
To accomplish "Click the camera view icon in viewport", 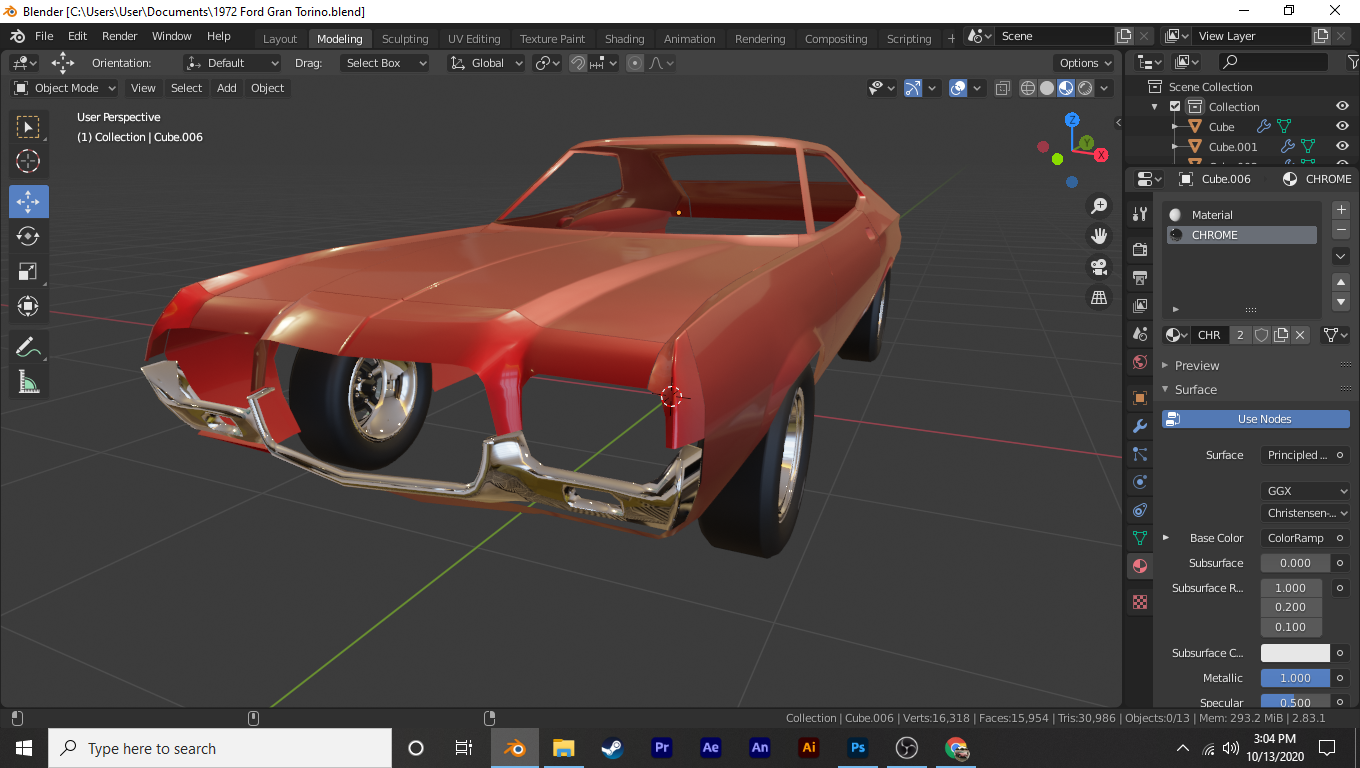I will click(1099, 267).
